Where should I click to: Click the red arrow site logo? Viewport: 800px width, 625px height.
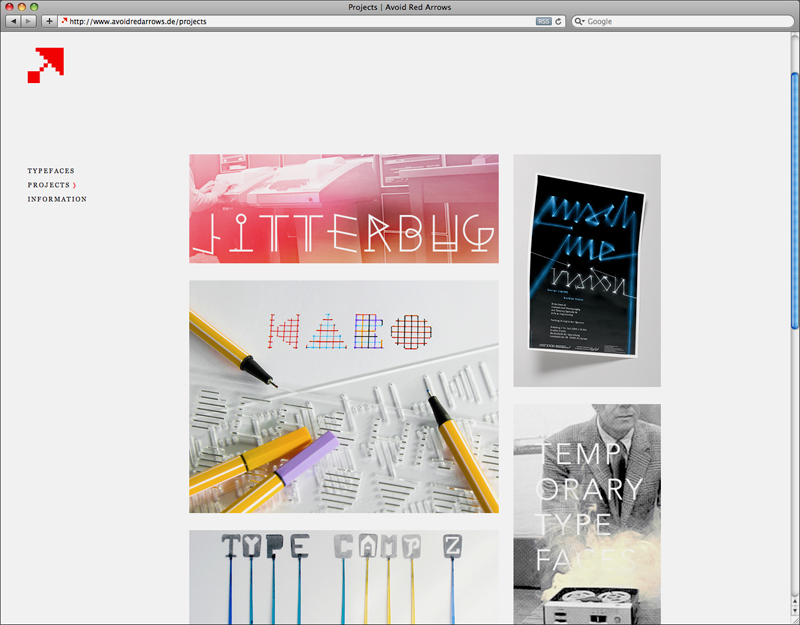point(46,65)
